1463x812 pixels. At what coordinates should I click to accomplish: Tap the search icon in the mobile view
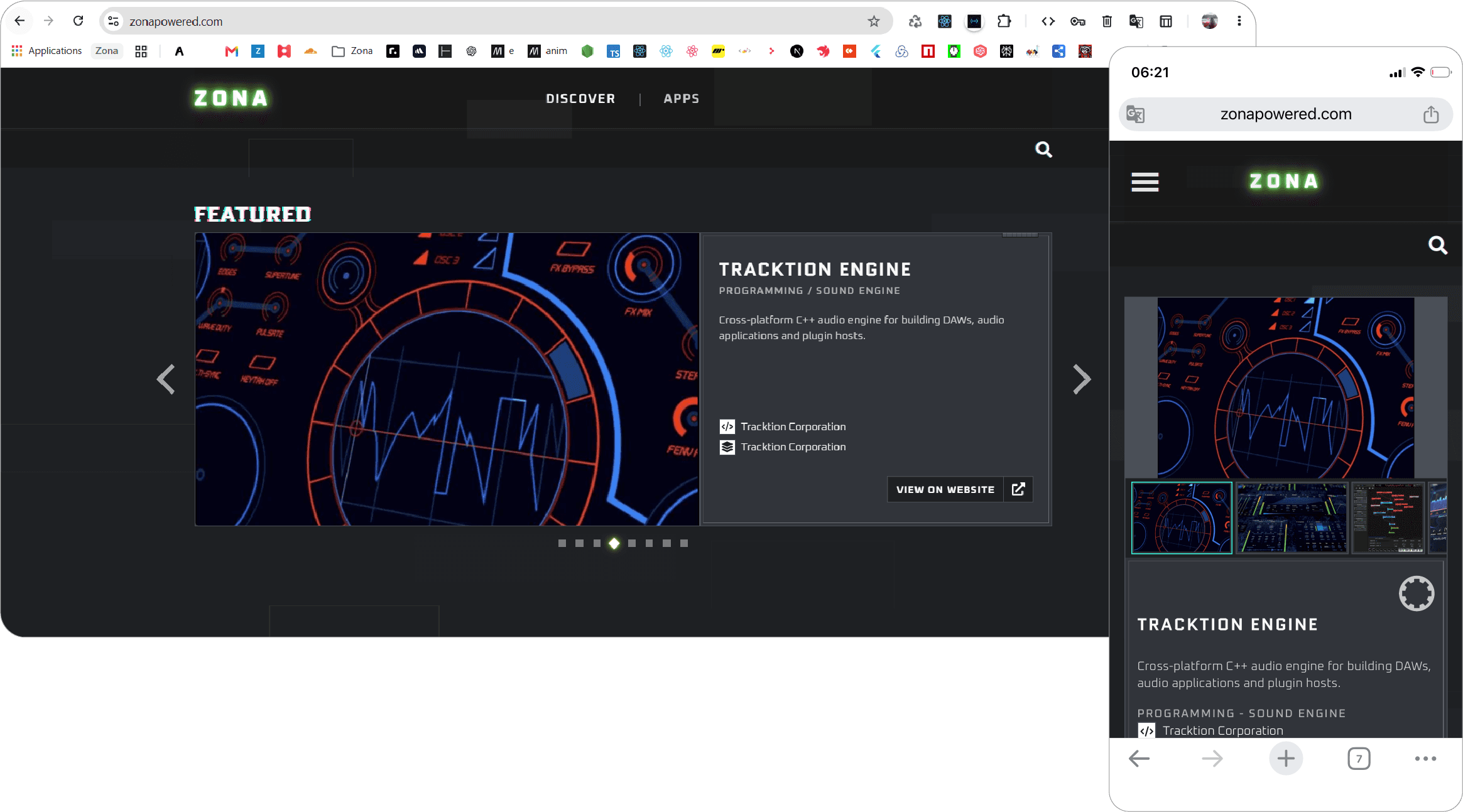1437,245
